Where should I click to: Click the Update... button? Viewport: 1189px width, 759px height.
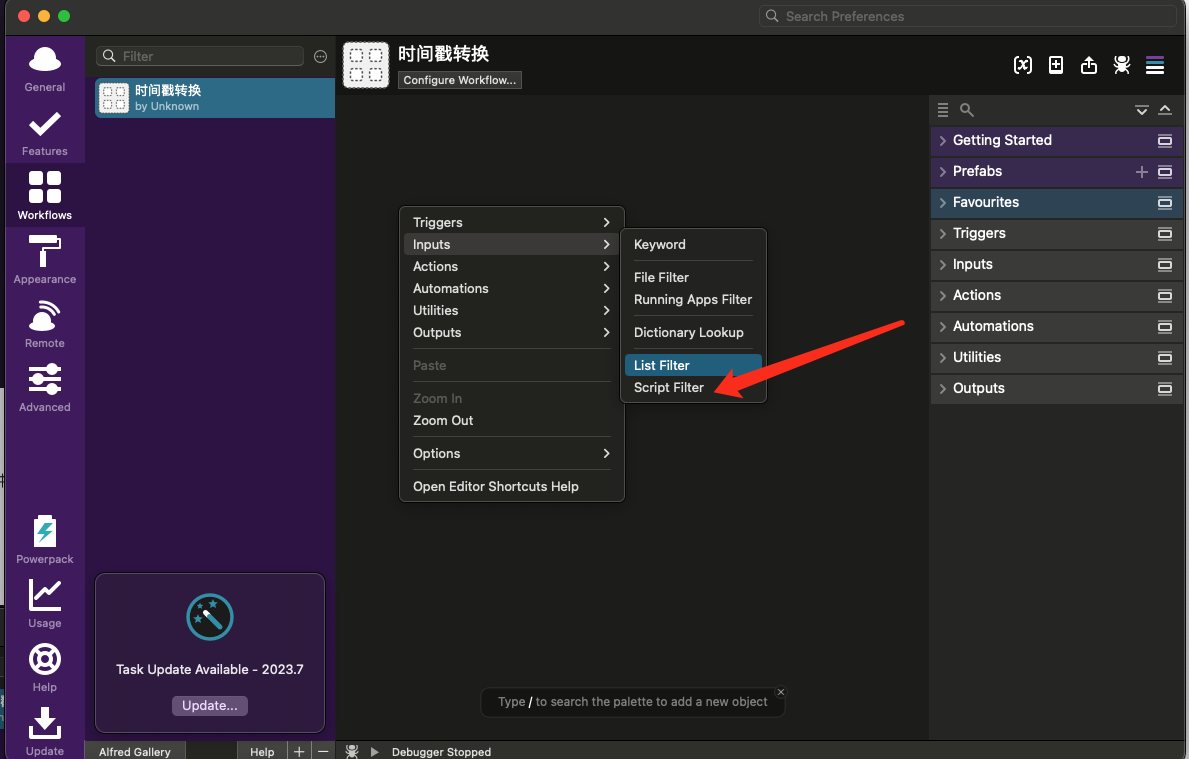[210, 705]
